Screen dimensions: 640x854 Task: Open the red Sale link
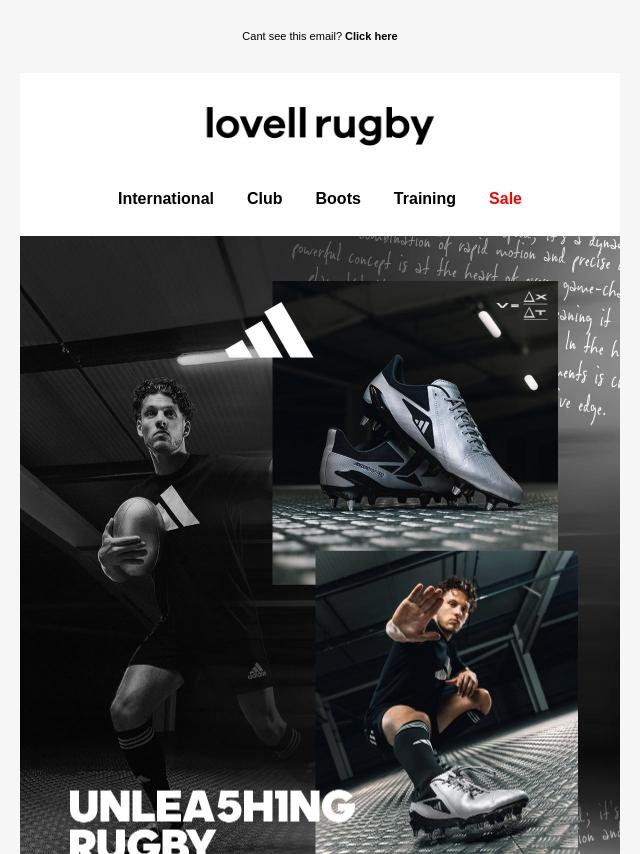pos(505,198)
